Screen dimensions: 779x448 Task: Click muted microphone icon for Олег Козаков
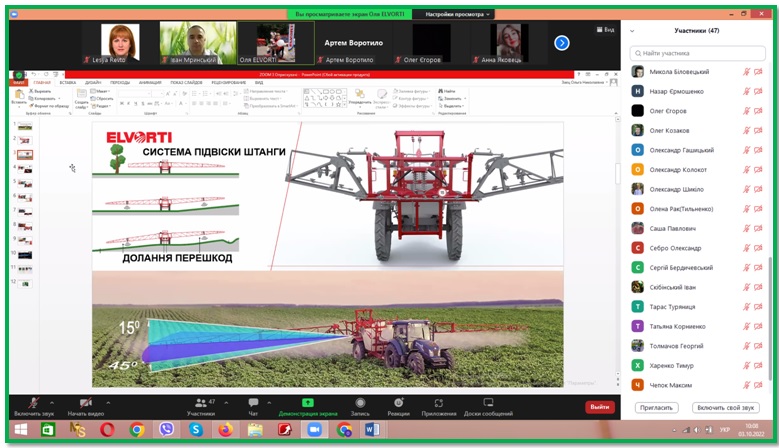pos(746,131)
